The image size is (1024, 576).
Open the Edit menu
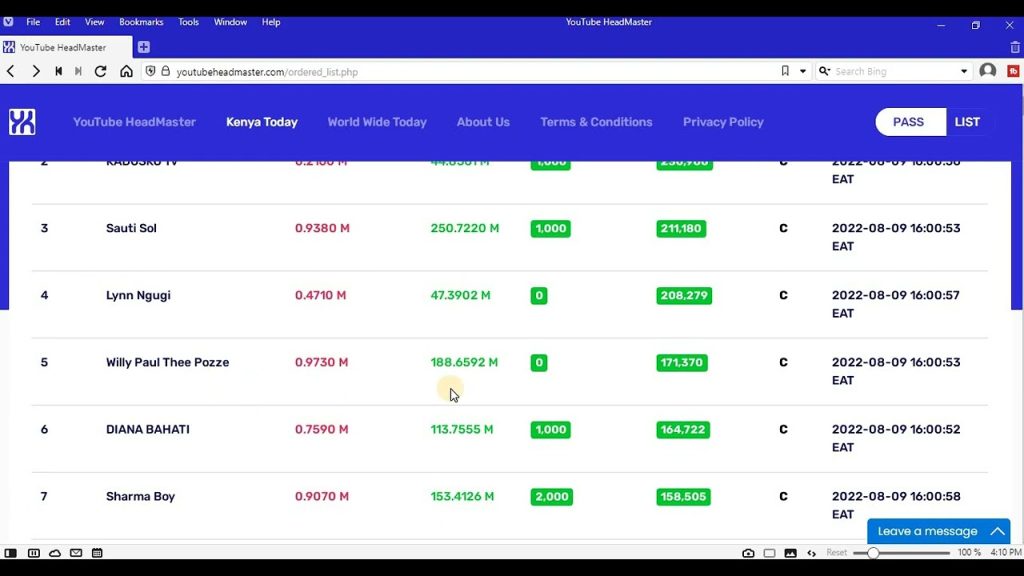[62, 22]
